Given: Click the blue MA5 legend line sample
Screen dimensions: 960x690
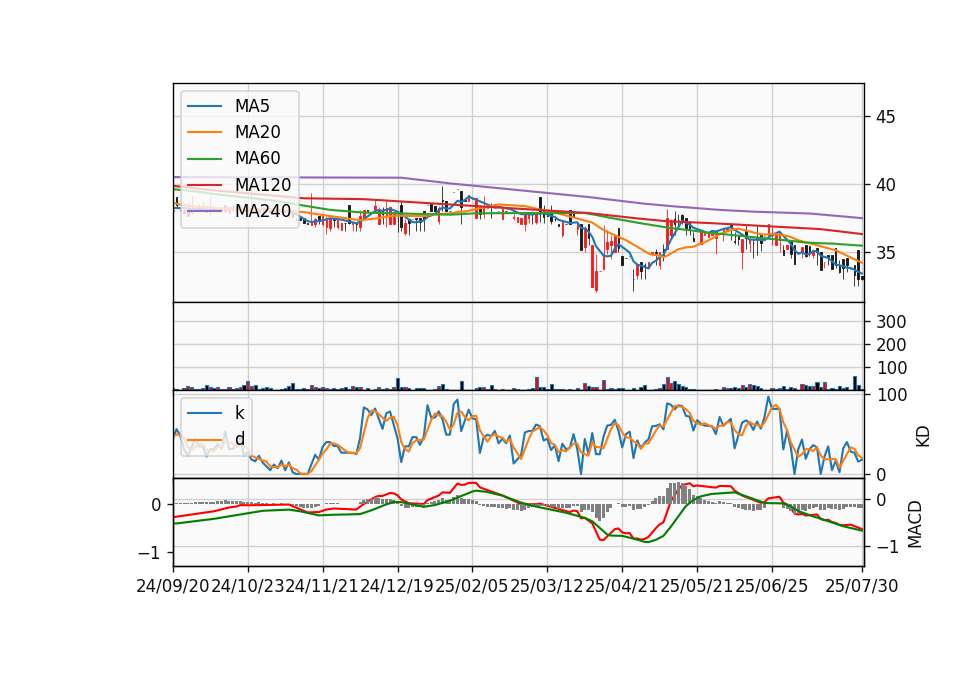Looking at the screenshot, I should coord(204,107).
